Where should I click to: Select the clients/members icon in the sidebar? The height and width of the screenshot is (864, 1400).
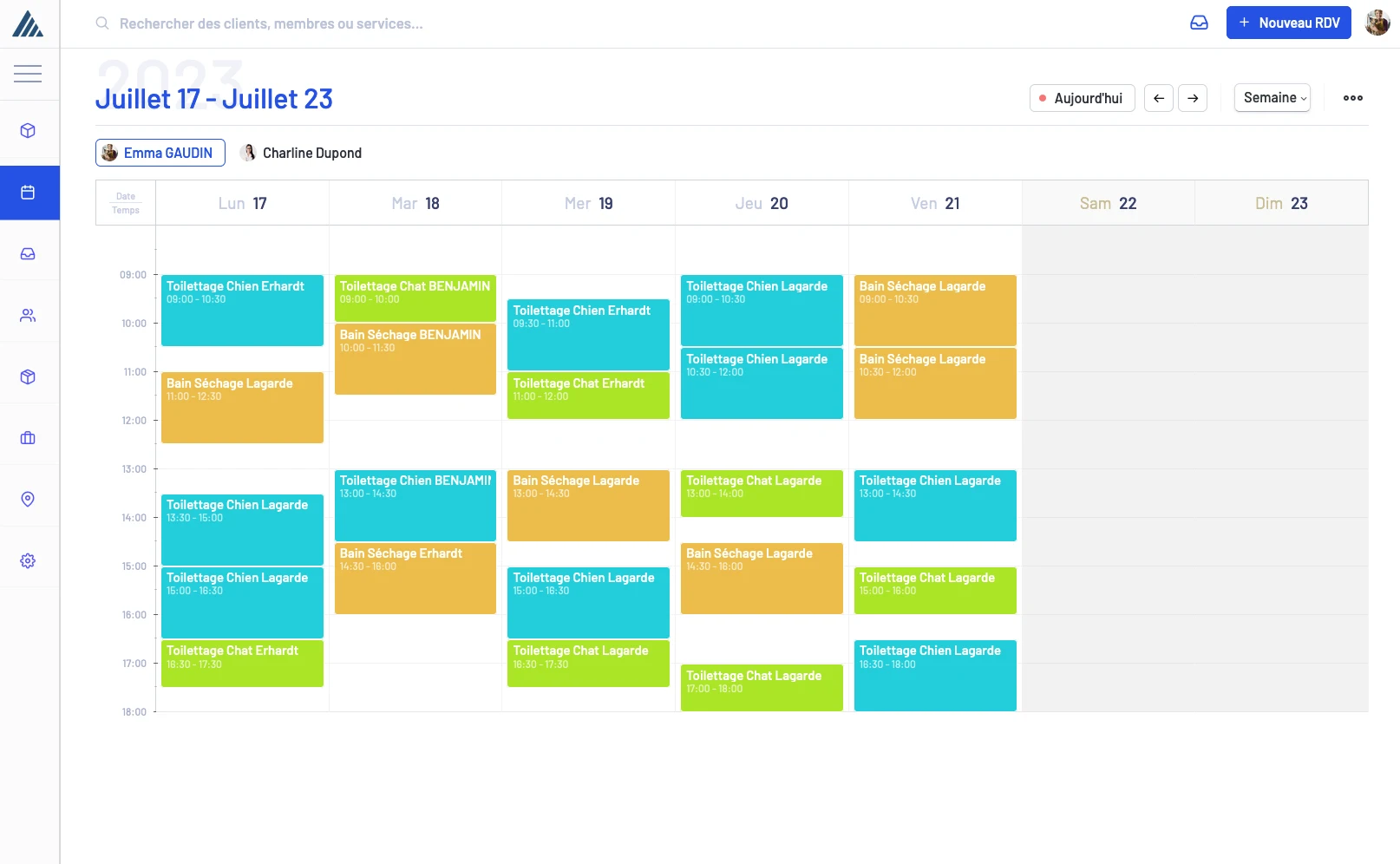click(28, 314)
